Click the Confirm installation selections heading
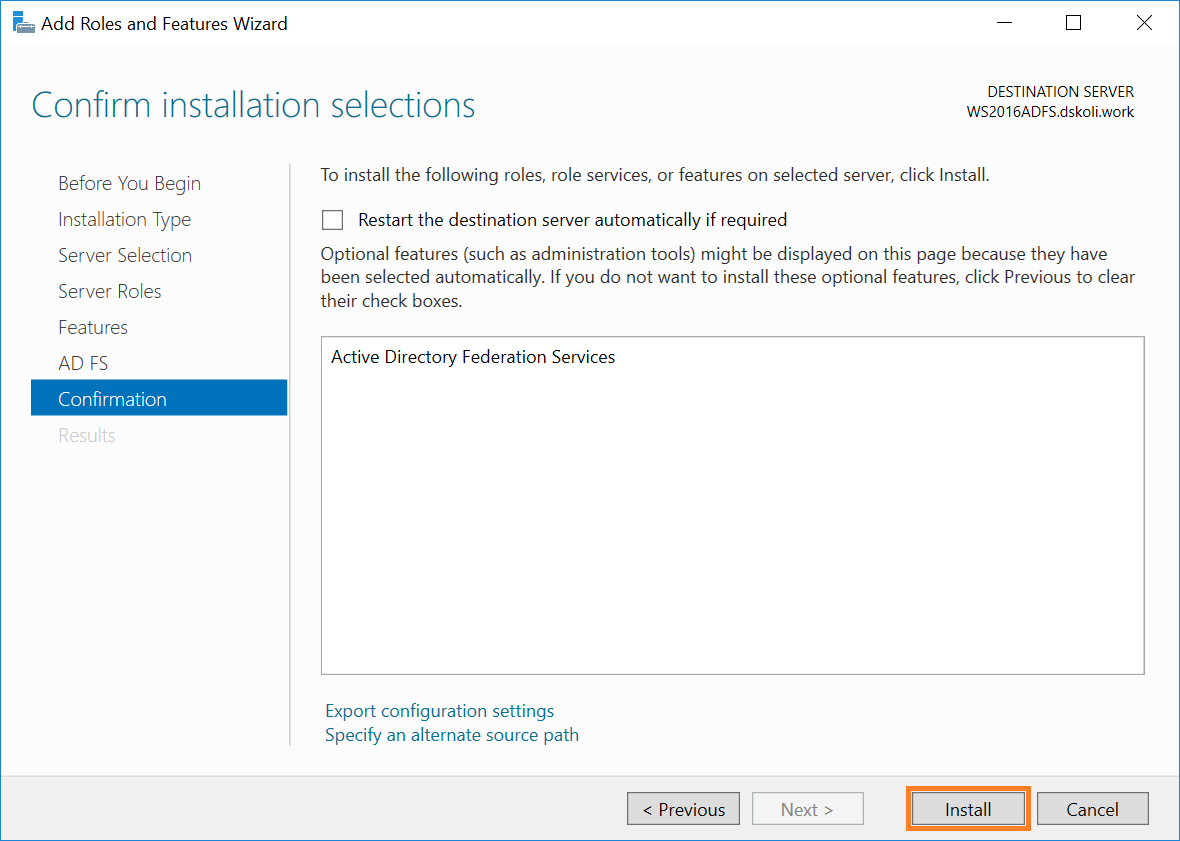 coord(254,105)
